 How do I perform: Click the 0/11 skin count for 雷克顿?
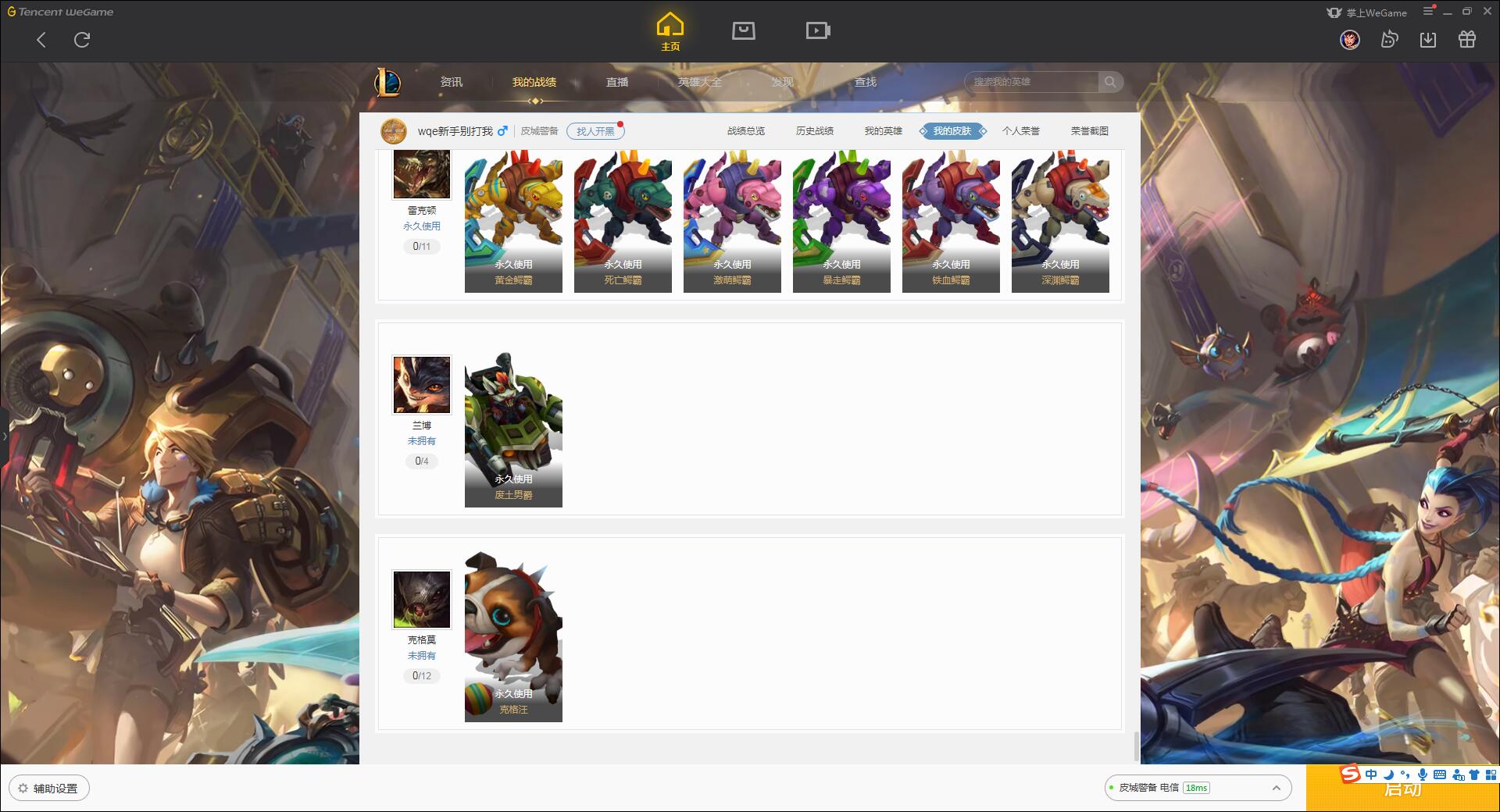[x=422, y=247]
